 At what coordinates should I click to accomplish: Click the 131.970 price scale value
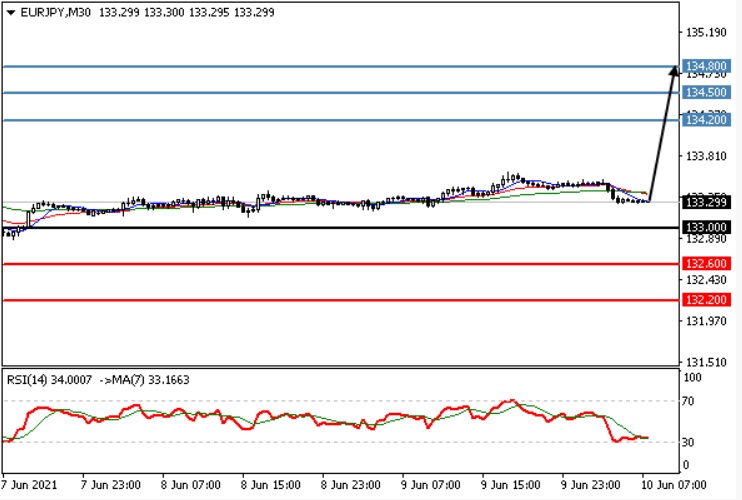706,321
